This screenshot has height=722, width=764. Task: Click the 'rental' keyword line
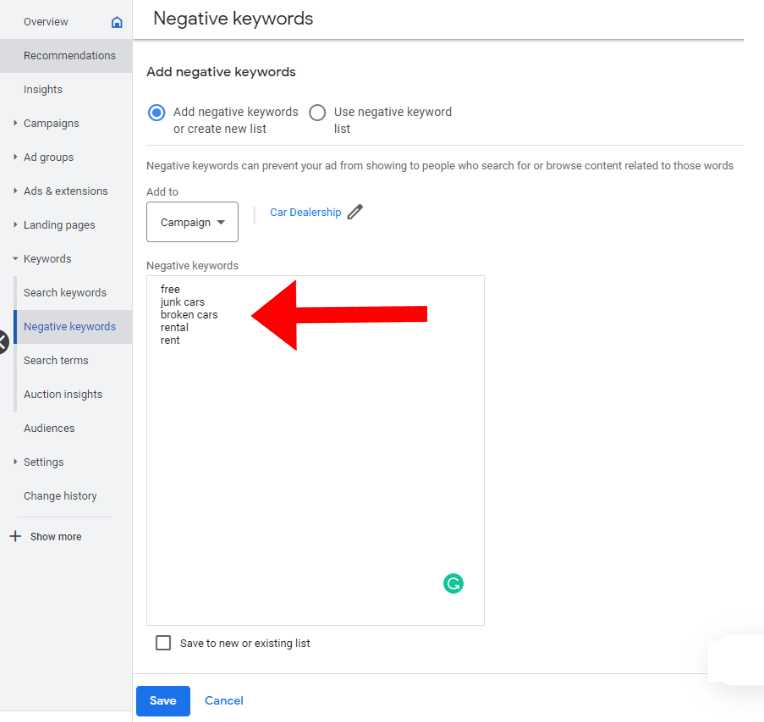tap(174, 327)
